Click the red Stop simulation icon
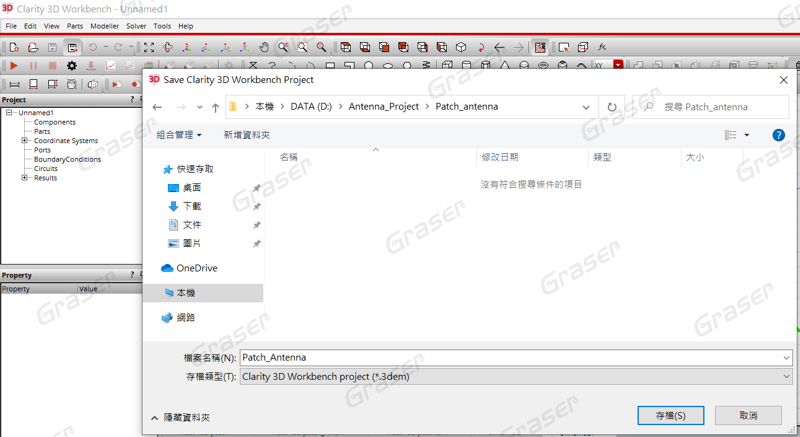Image resolution: width=800 pixels, height=437 pixels. point(52,66)
